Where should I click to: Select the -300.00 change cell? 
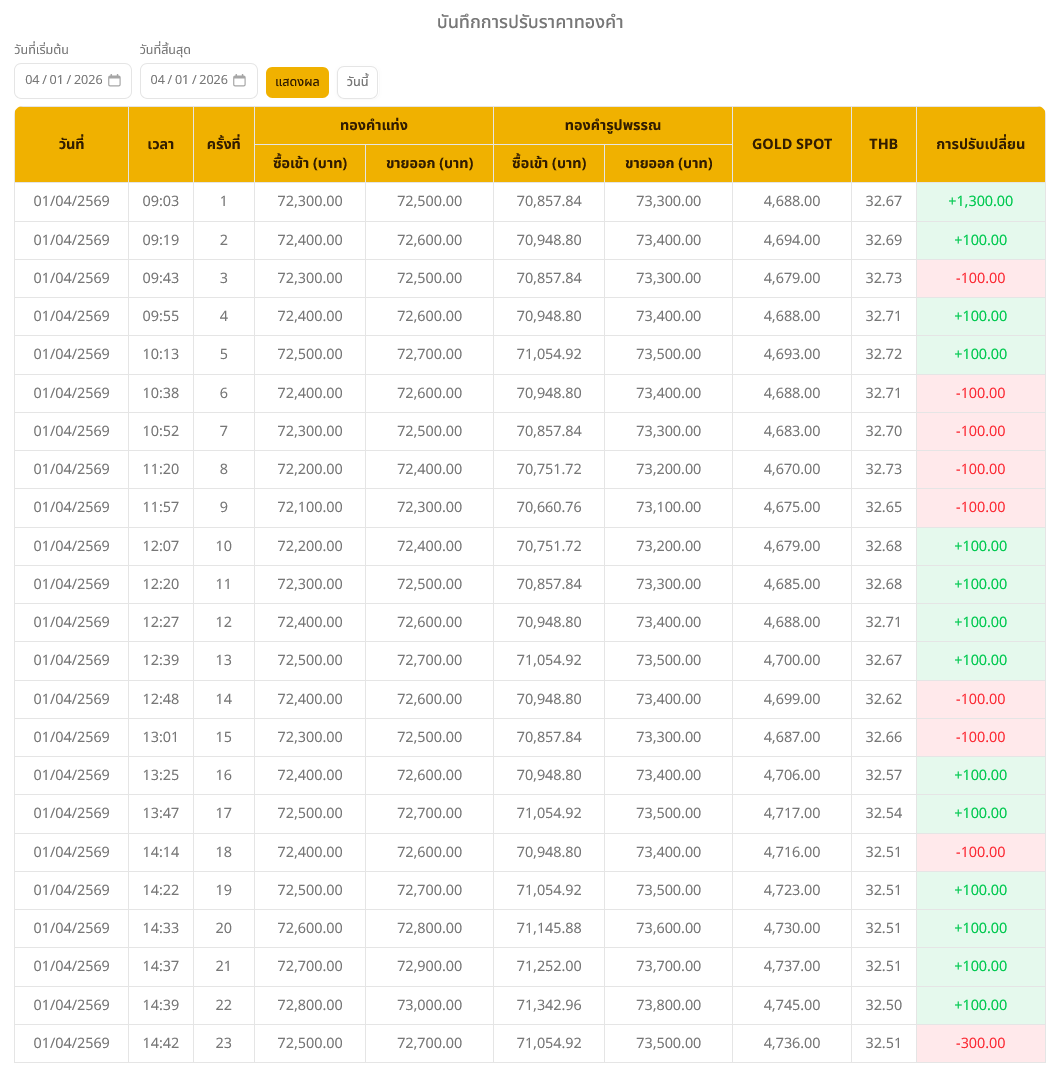(x=980, y=1043)
